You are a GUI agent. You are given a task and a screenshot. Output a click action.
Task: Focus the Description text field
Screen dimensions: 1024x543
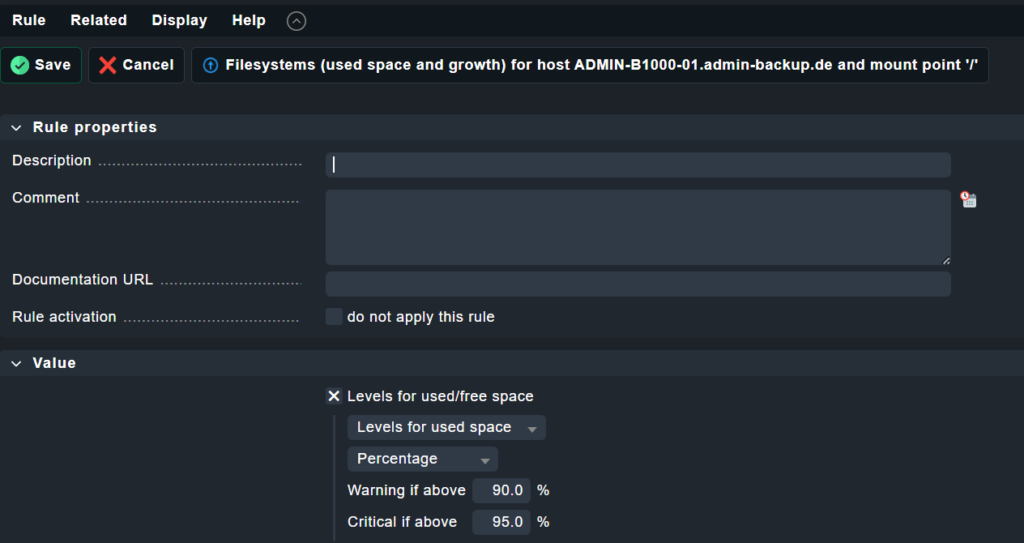638,165
